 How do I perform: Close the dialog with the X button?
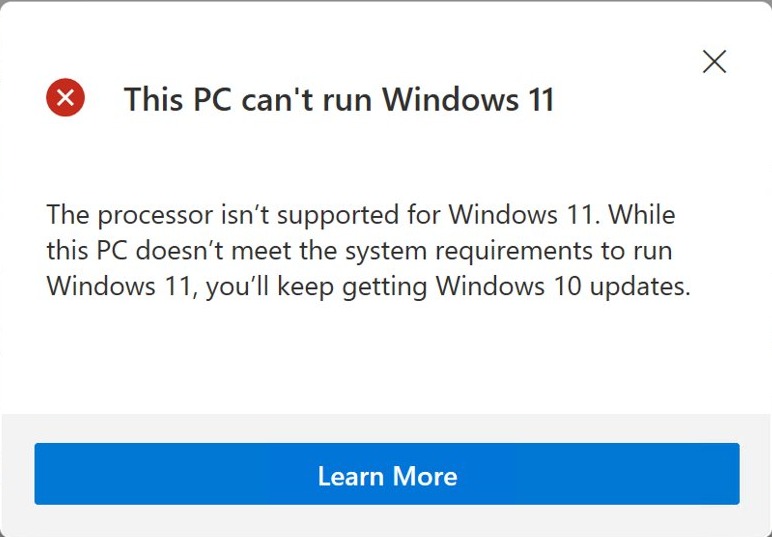[714, 62]
